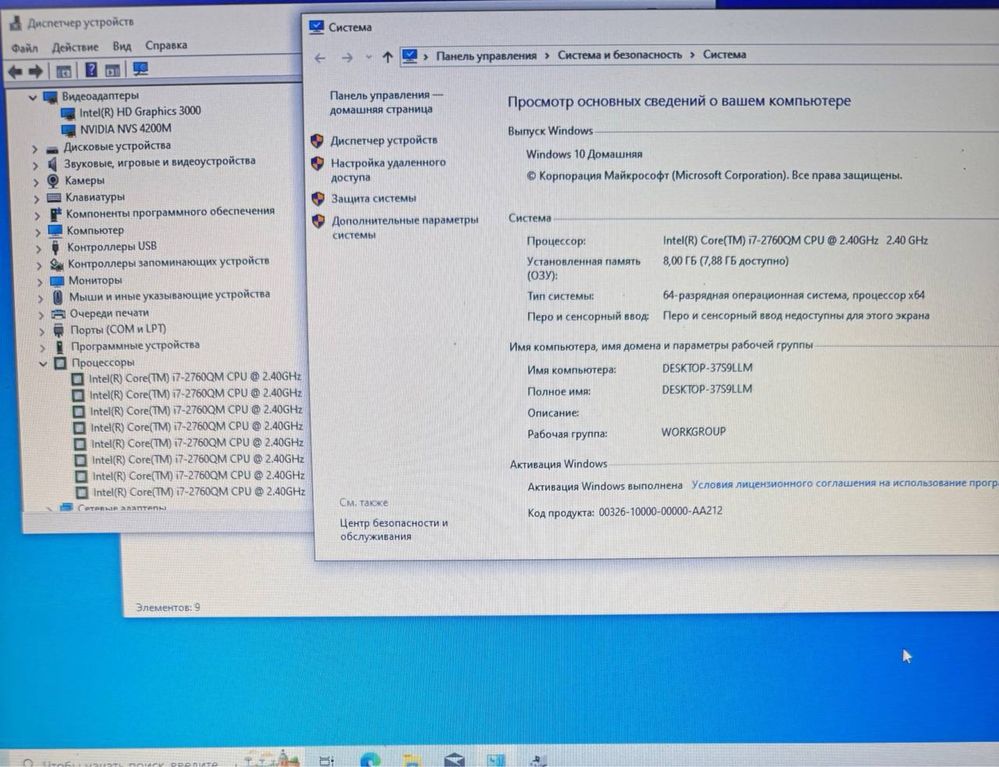This screenshot has height=767, width=999.
Task: Go up one level in Система window
Action: [x=387, y=57]
